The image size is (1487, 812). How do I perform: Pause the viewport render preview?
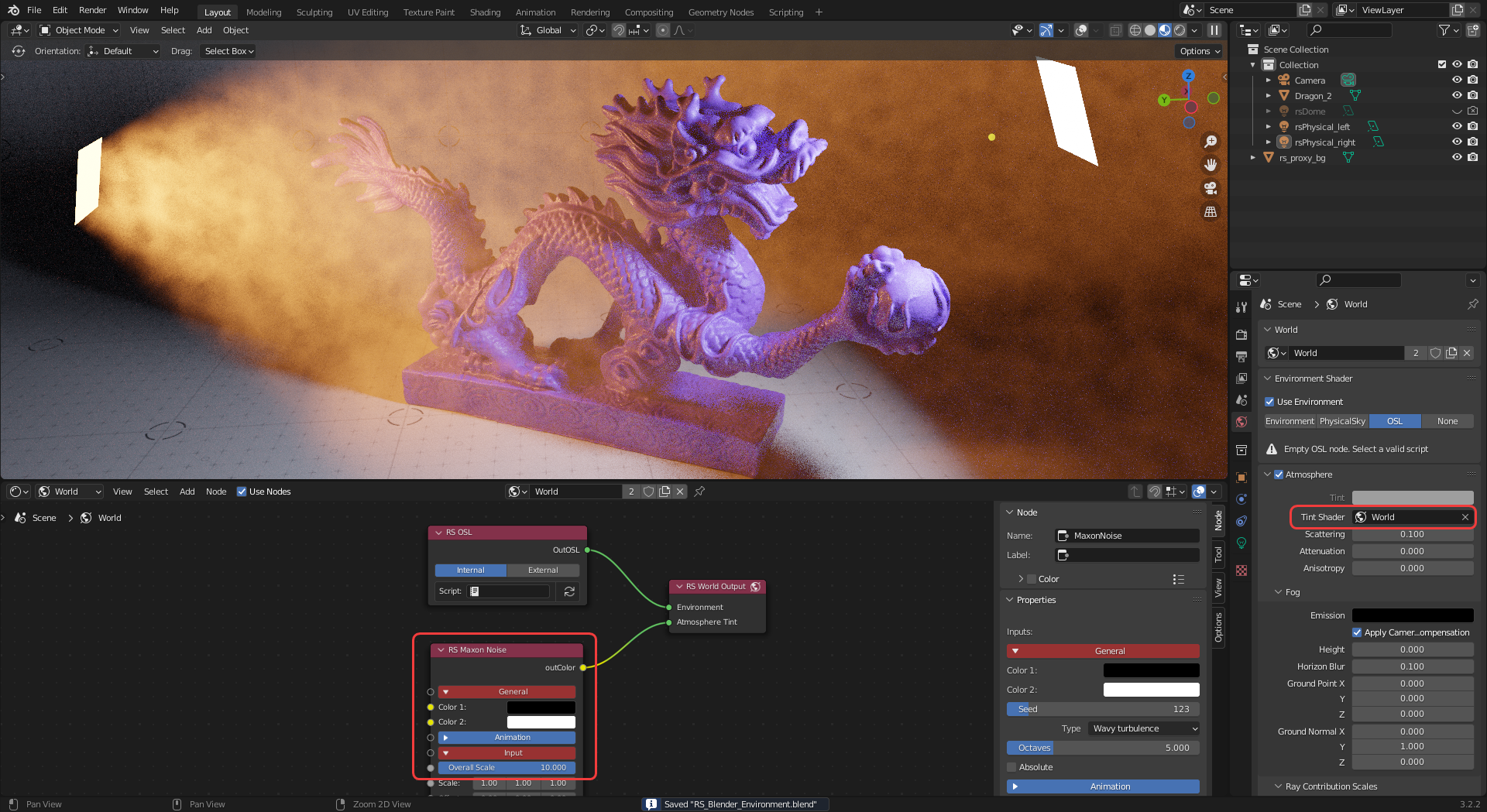pos(1214,30)
